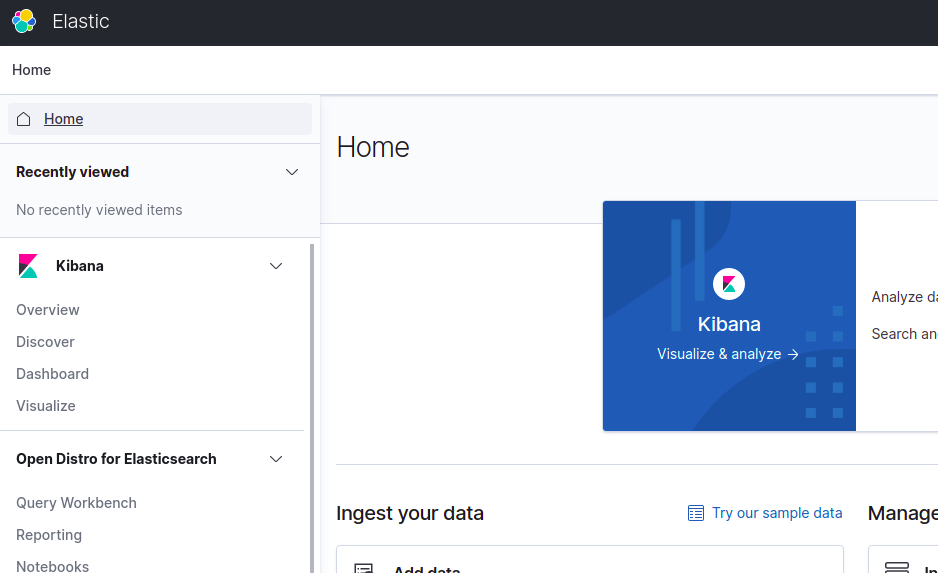938x573 pixels.
Task: Open Overview in Kibana menu
Action: (48, 310)
